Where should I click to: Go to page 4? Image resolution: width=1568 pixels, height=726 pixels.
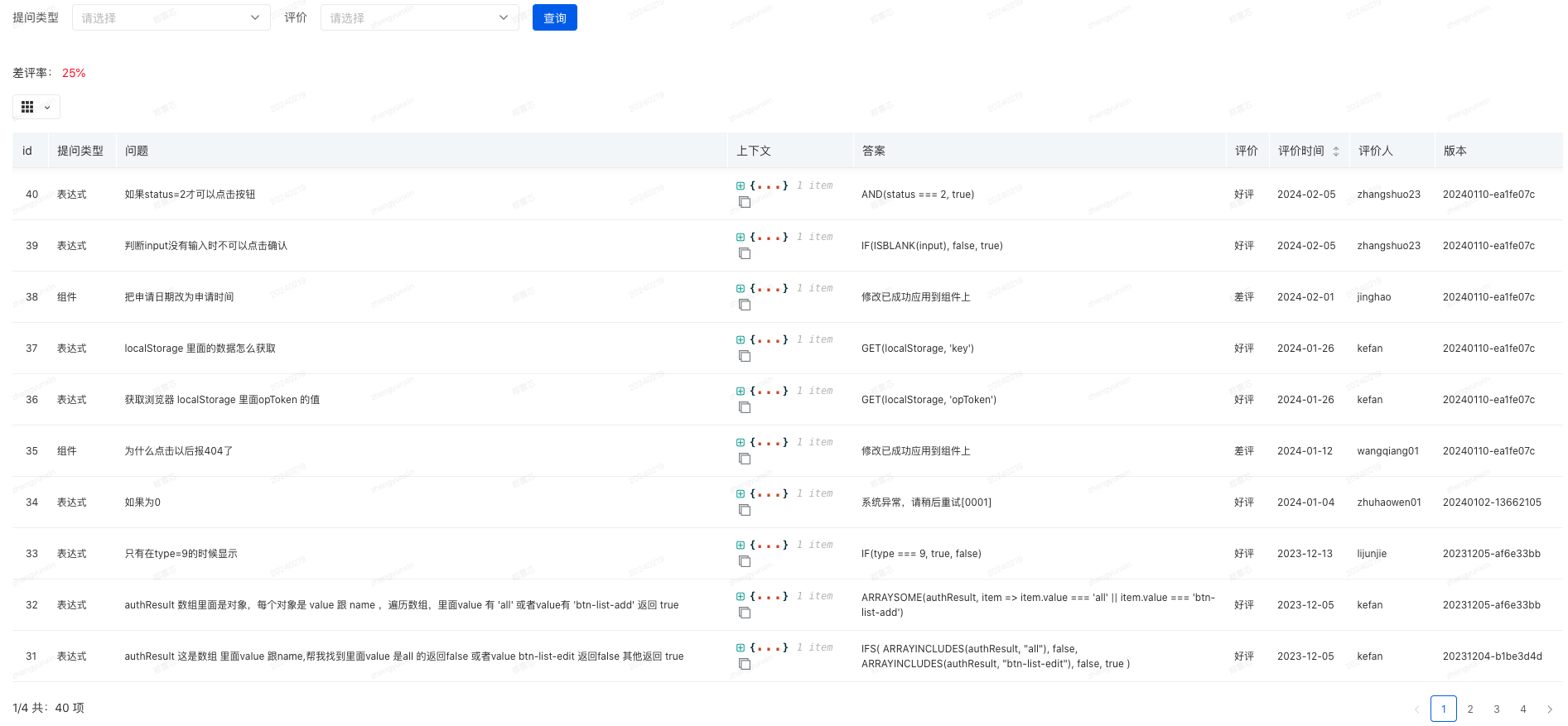1523,709
